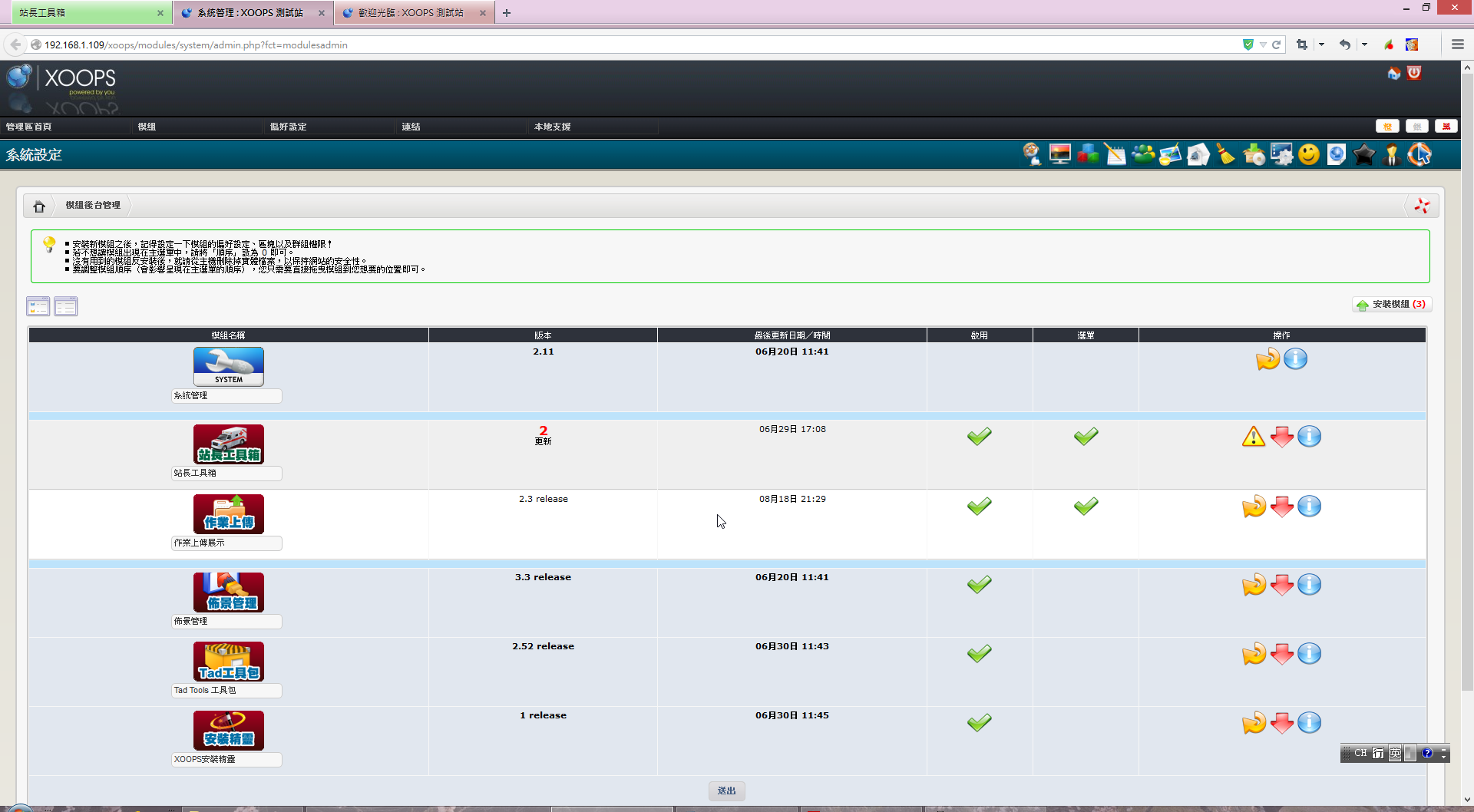The image size is (1474, 812).
Task: Open the address bar history dropdown arrow
Action: coord(1263,45)
